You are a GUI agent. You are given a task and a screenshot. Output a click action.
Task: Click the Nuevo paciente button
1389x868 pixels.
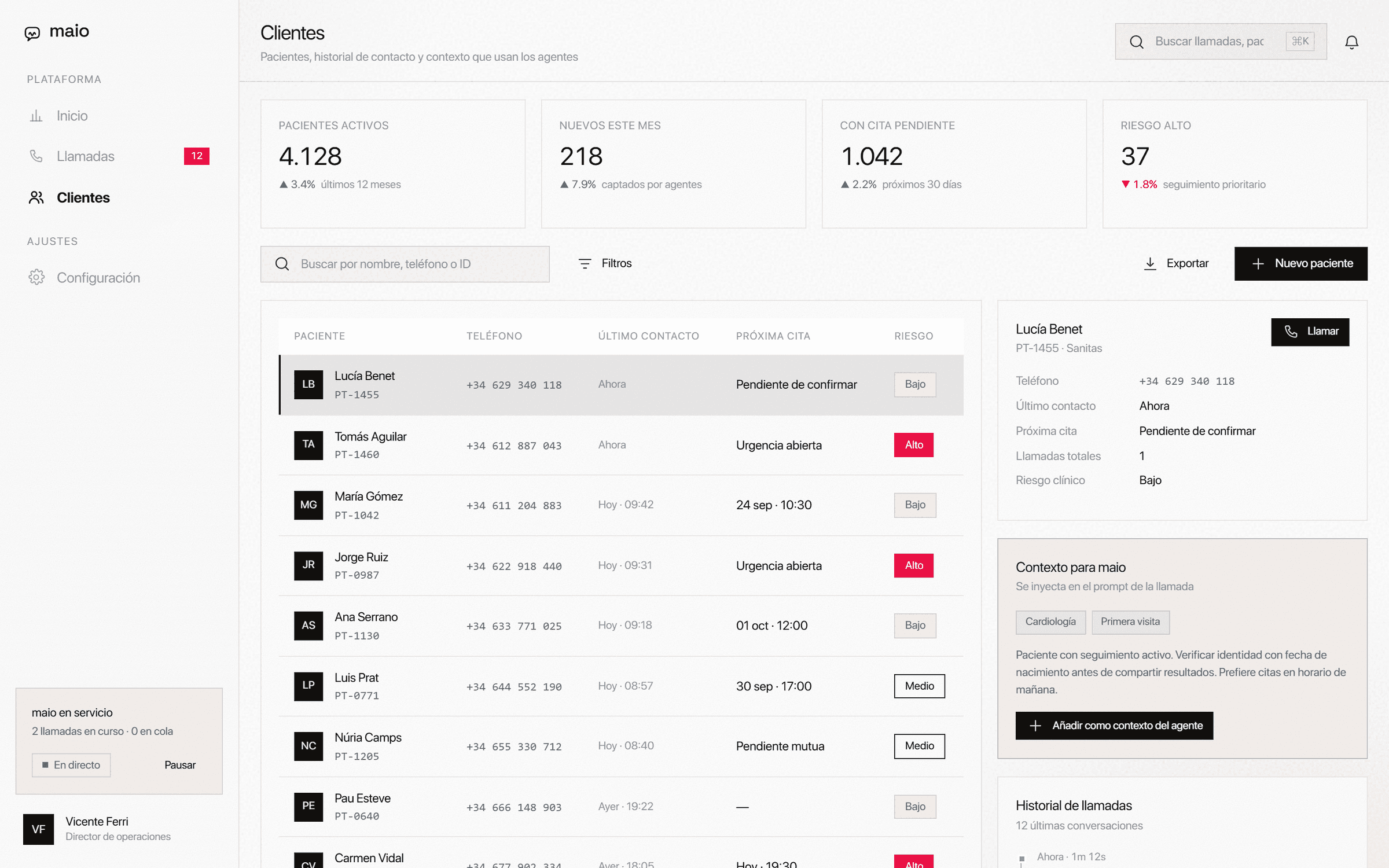click(1301, 264)
